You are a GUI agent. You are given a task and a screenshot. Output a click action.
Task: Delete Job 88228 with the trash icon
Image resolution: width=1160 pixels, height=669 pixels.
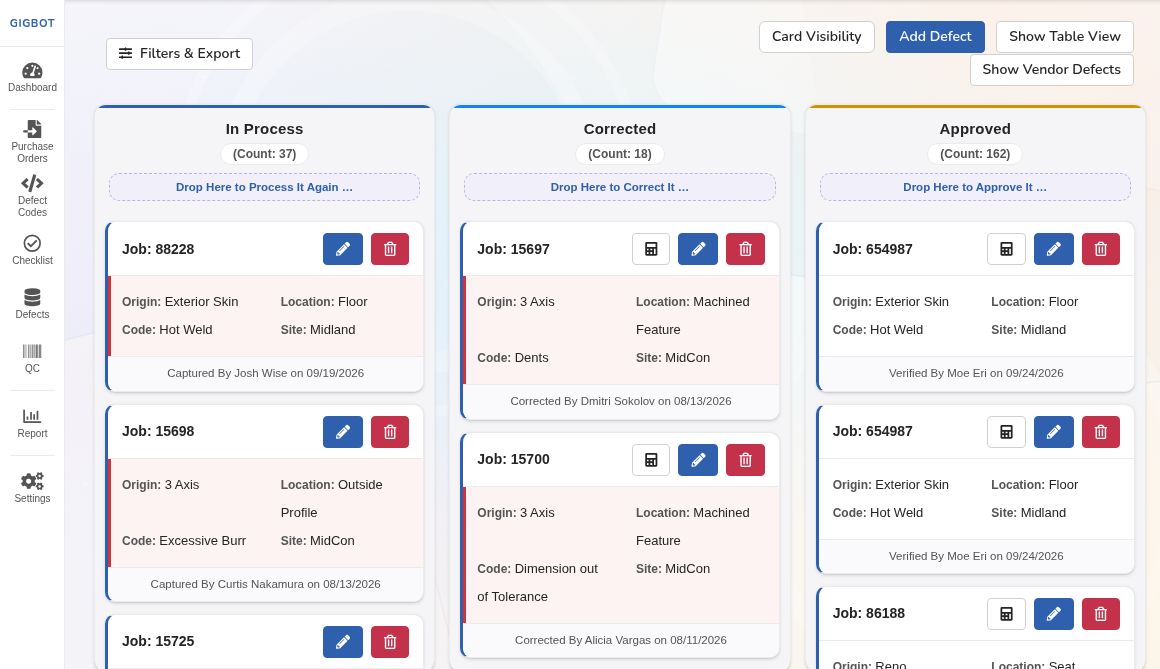point(390,249)
